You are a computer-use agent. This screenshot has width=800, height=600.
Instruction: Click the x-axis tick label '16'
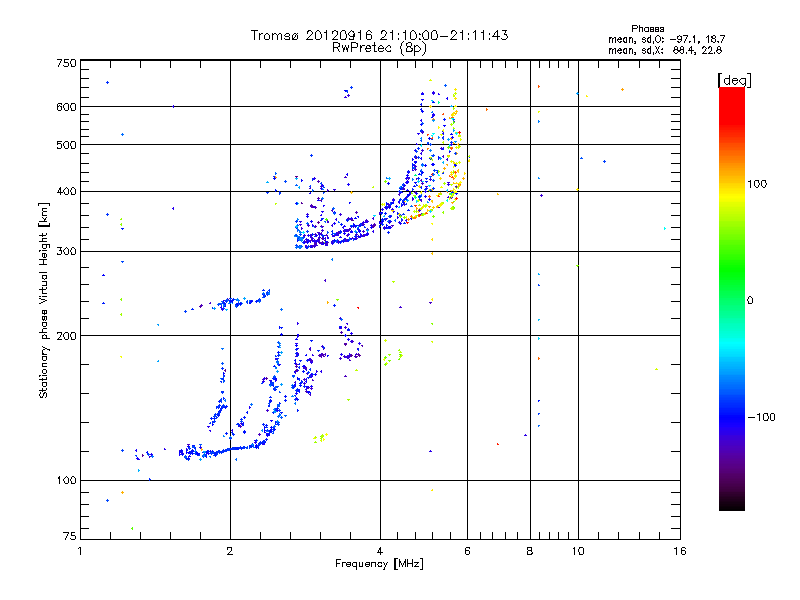(x=680, y=551)
